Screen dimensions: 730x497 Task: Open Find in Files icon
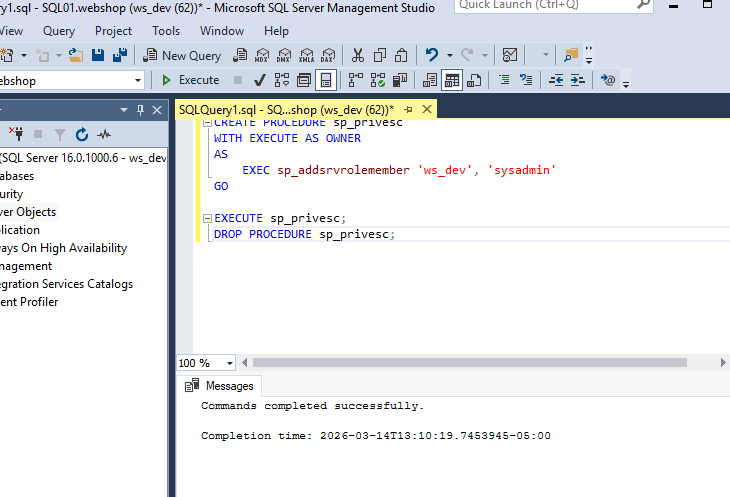click(571, 55)
